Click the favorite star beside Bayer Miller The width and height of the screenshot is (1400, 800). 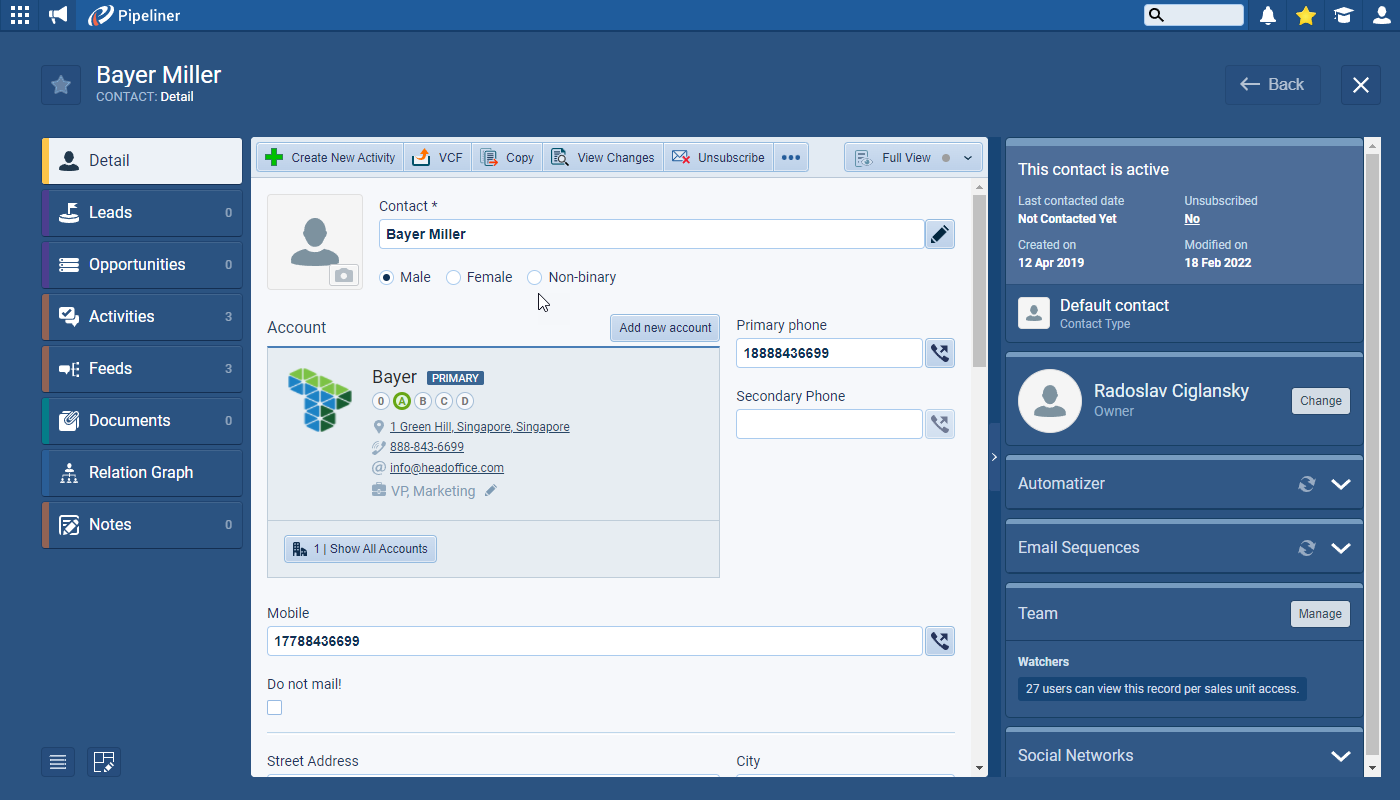point(61,85)
